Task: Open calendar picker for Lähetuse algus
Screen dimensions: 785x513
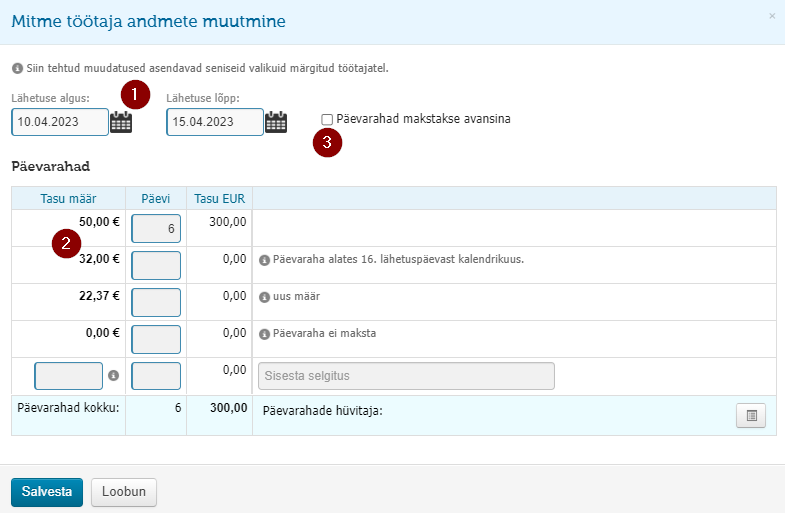Action: [x=121, y=122]
